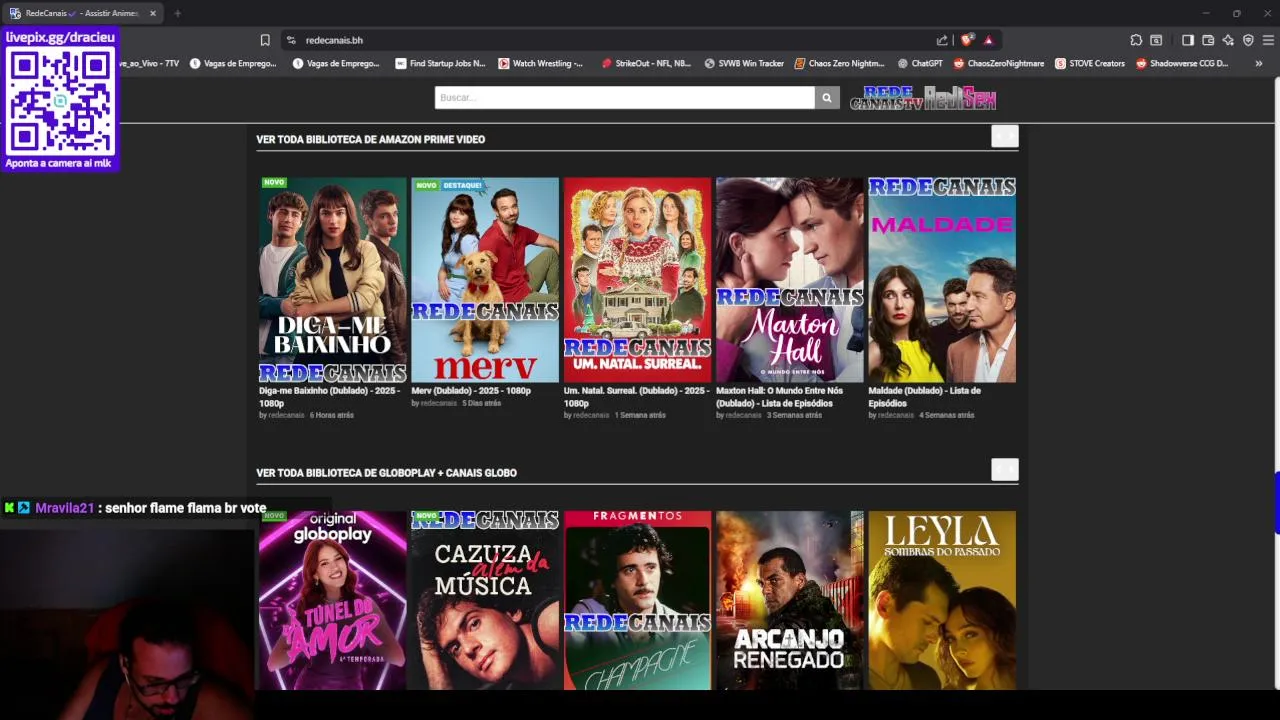Close the RedeCanais browser tab
The height and width of the screenshot is (720, 1280).
pos(153,13)
